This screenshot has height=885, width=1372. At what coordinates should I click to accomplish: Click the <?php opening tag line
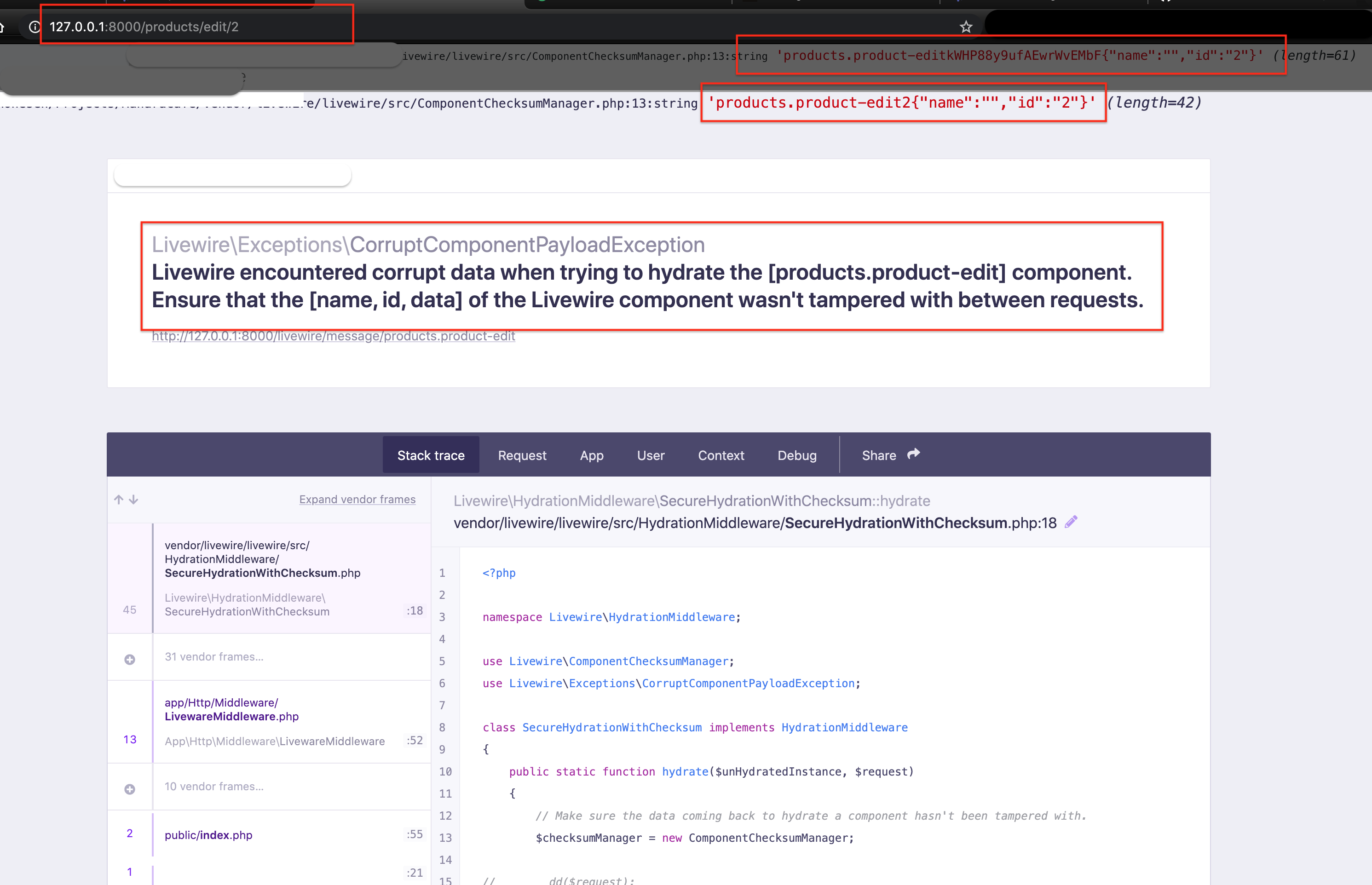[x=499, y=573]
